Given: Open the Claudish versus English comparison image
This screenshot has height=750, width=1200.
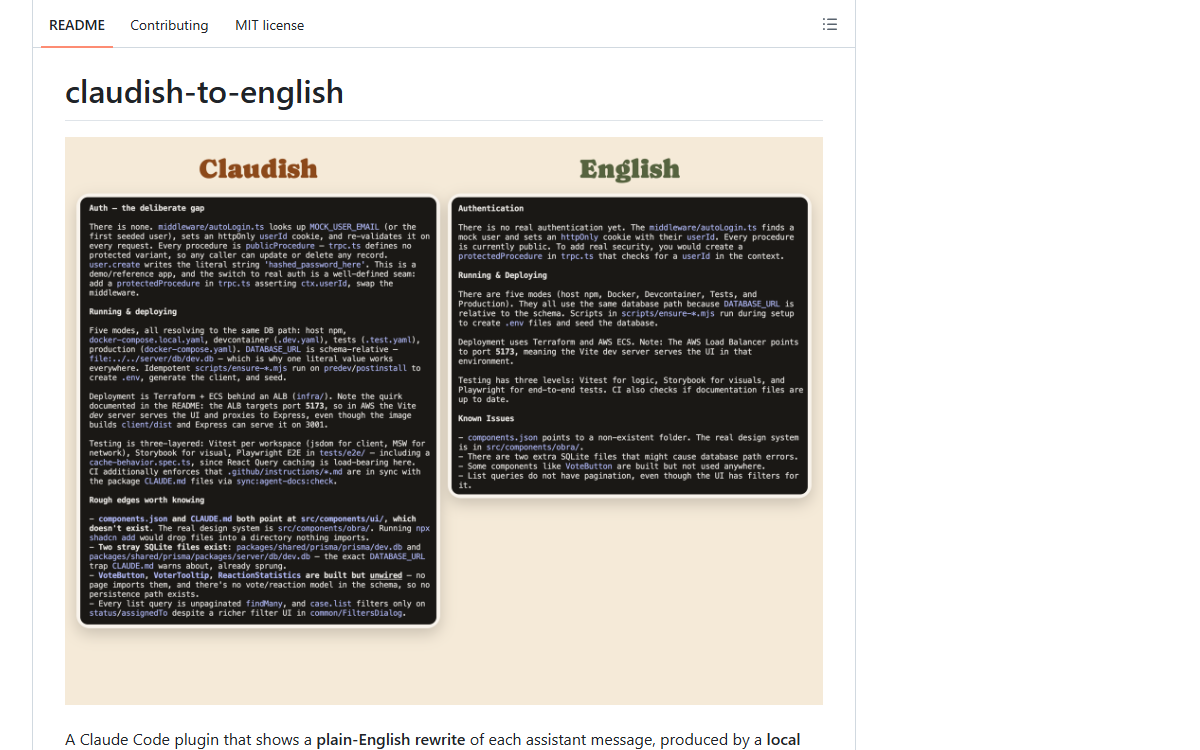Looking at the screenshot, I should pyautogui.click(x=444, y=421).
